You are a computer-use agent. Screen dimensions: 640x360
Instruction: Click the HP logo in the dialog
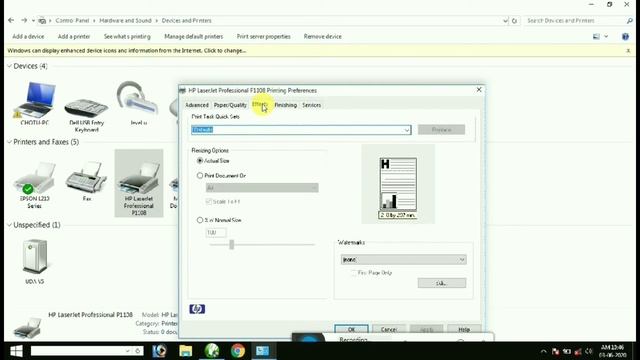(197, 309)
